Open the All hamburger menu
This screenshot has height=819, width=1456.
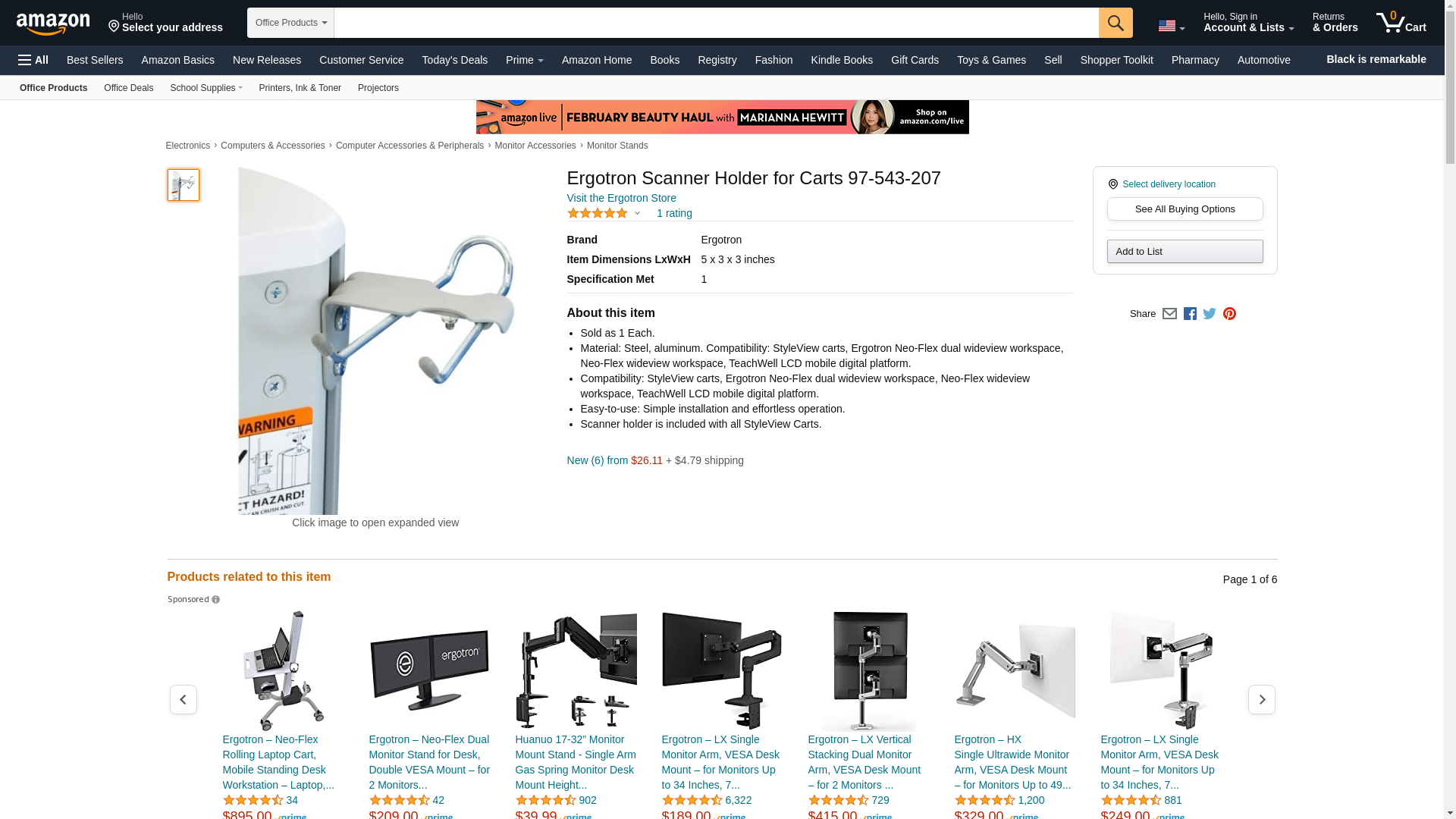pos(33,60)
